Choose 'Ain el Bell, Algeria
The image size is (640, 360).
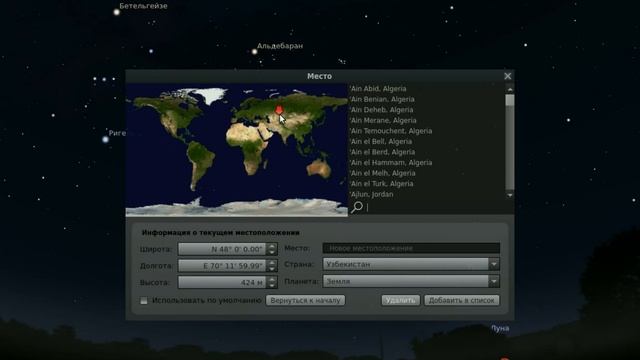point(381,142)
